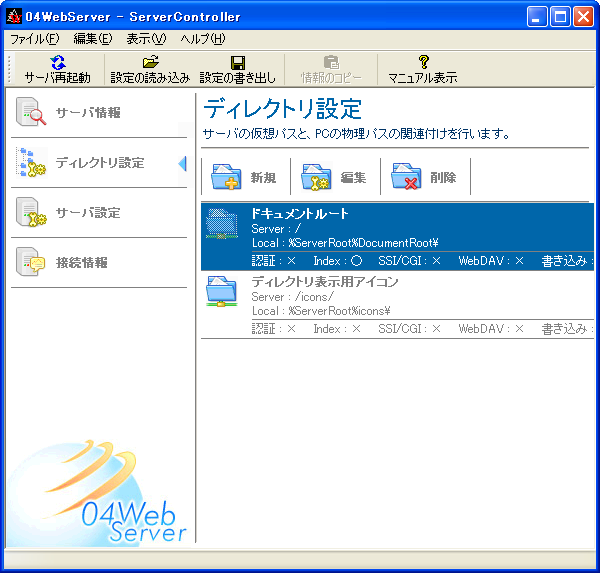Save settings via 設定の書き出し floppy icon
The image size is (600, 573).
(238, 62)
